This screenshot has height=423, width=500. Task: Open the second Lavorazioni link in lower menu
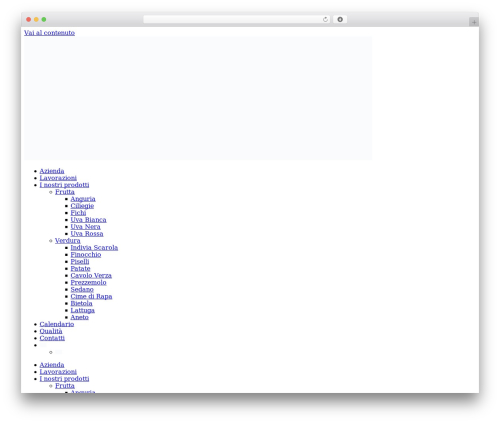(x=58, y=372)
